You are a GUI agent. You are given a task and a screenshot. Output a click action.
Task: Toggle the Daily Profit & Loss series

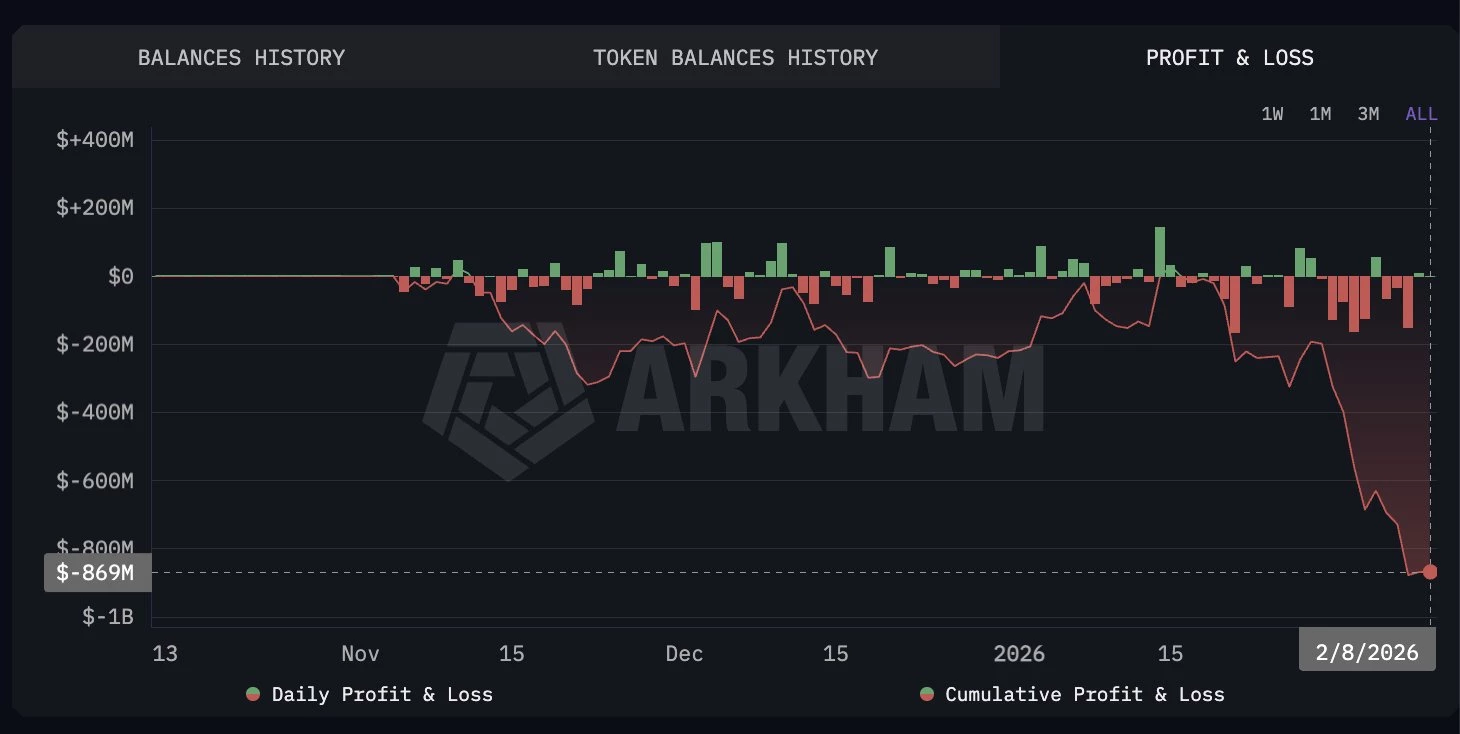coord(368,694)
